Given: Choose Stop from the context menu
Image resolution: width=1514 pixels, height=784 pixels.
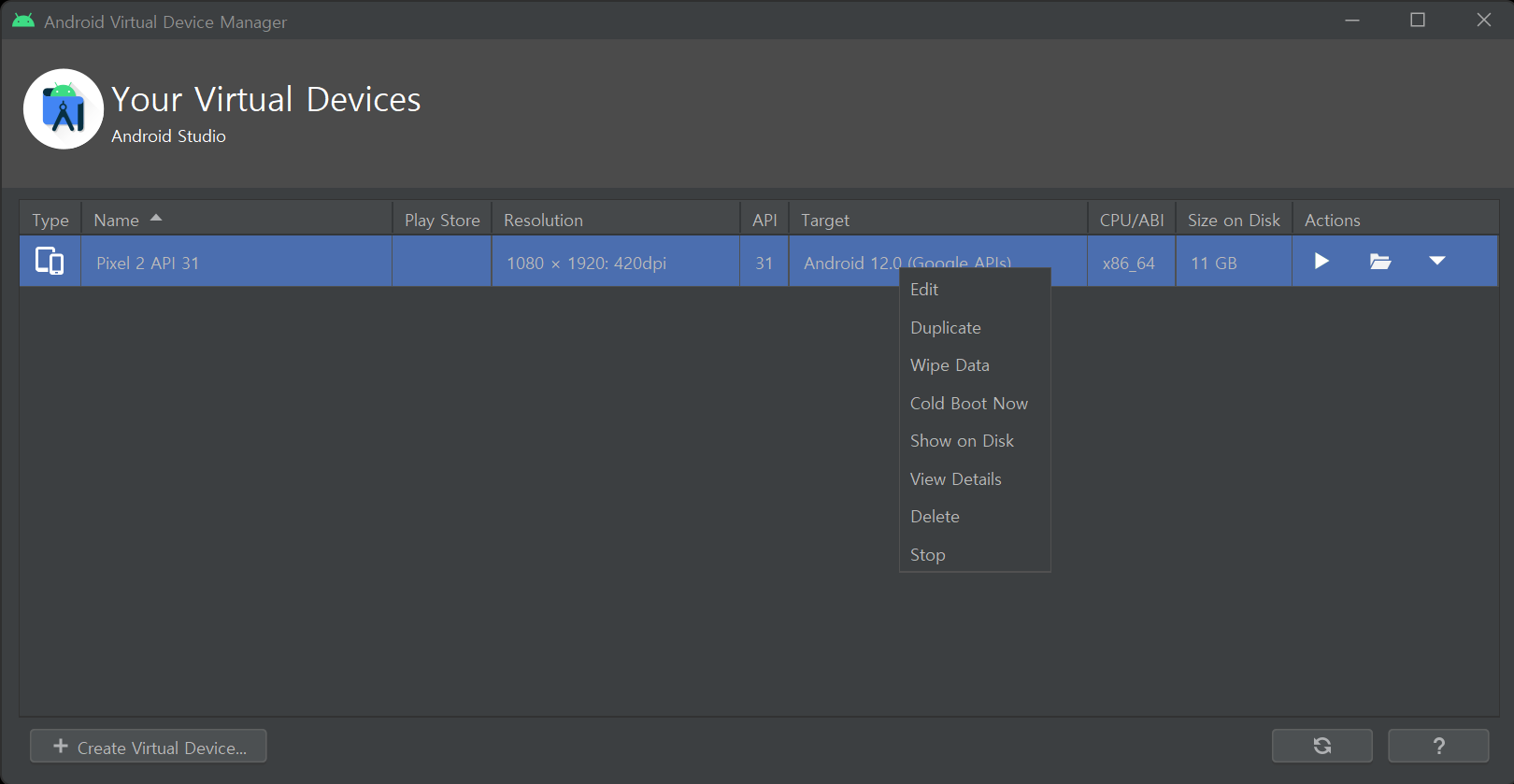Looking at the screenshot, I should point(975,555).
